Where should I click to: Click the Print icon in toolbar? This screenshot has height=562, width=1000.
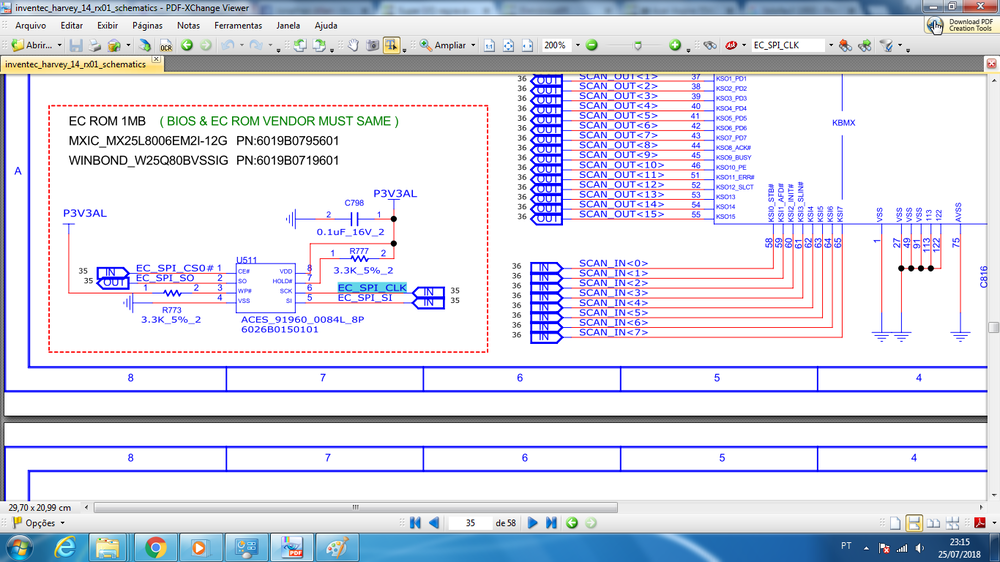click(95, 46)
